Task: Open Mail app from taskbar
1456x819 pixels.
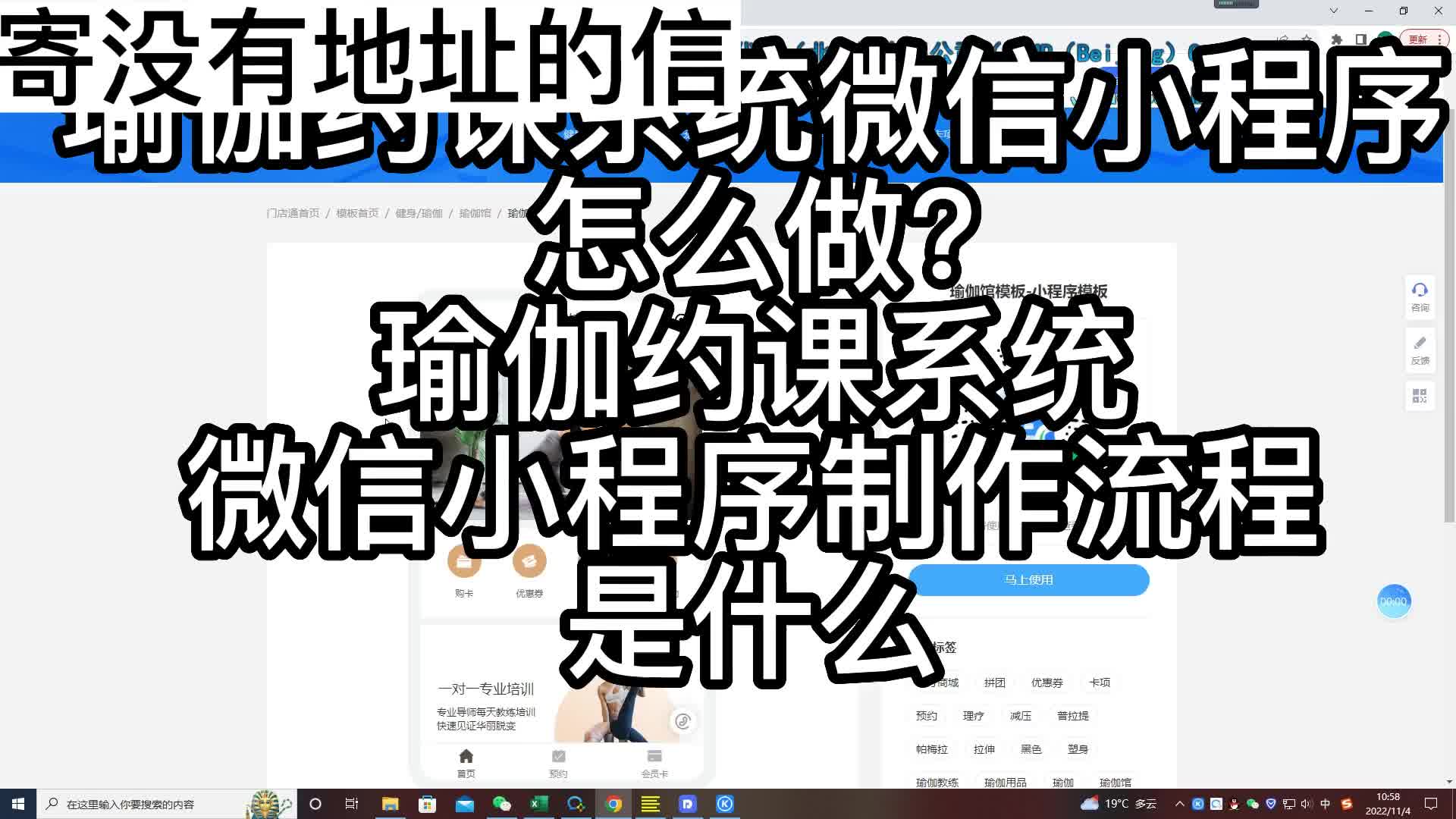Action: tap(464, 804)
